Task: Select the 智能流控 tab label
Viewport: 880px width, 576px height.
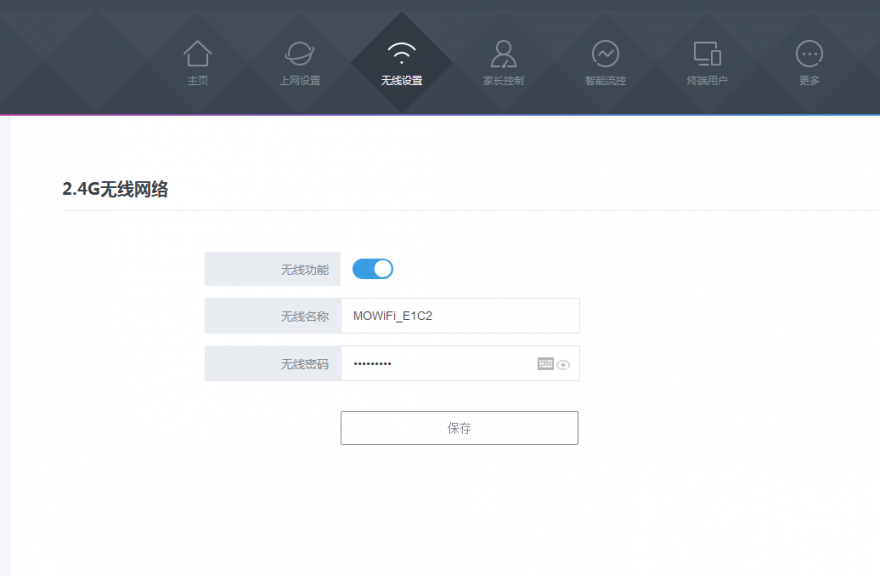Action: click(605, 81)
